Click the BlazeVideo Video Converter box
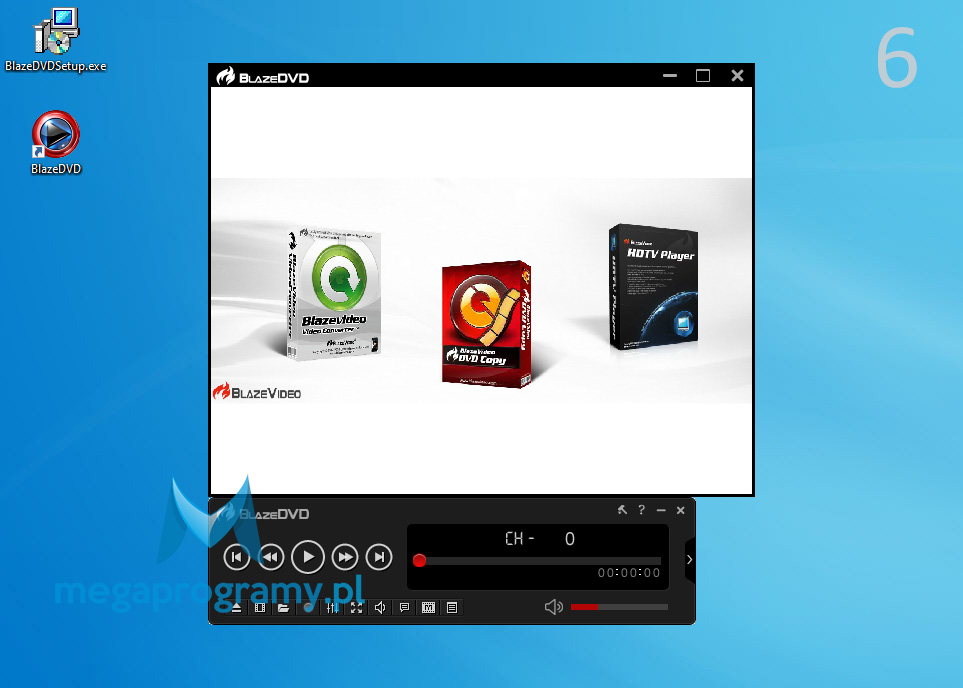The height and width of the screenshot is (688, 963). (x=335, y=293)
